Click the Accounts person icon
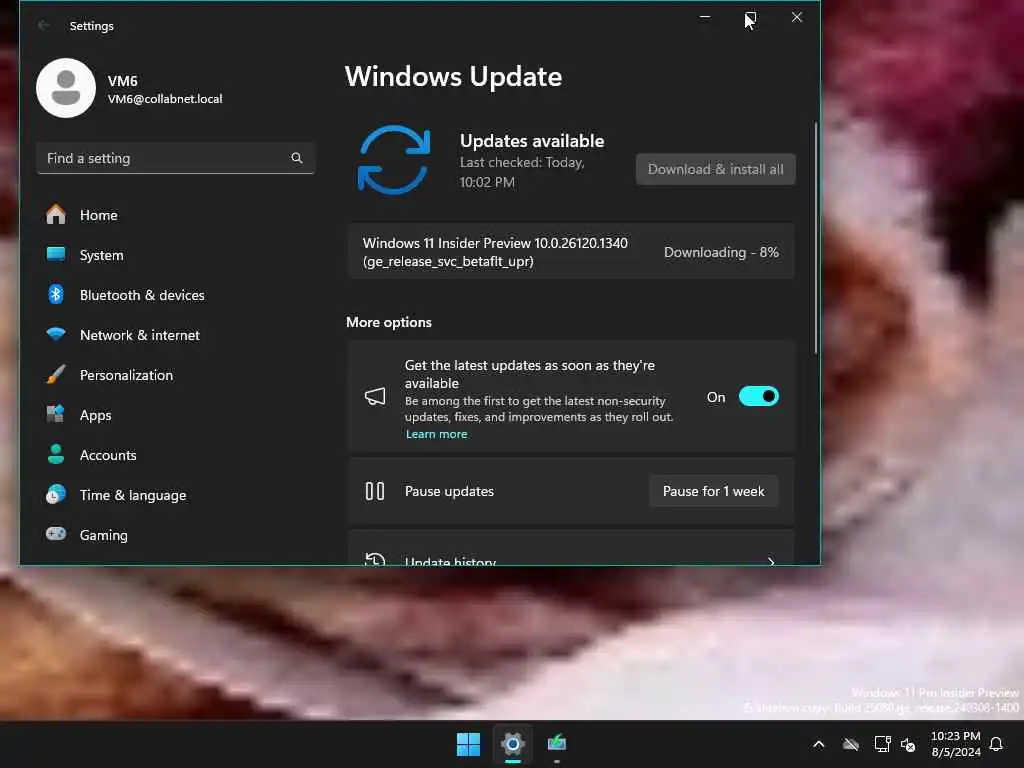The image size is (1024, 768). [x=56, y=454]
